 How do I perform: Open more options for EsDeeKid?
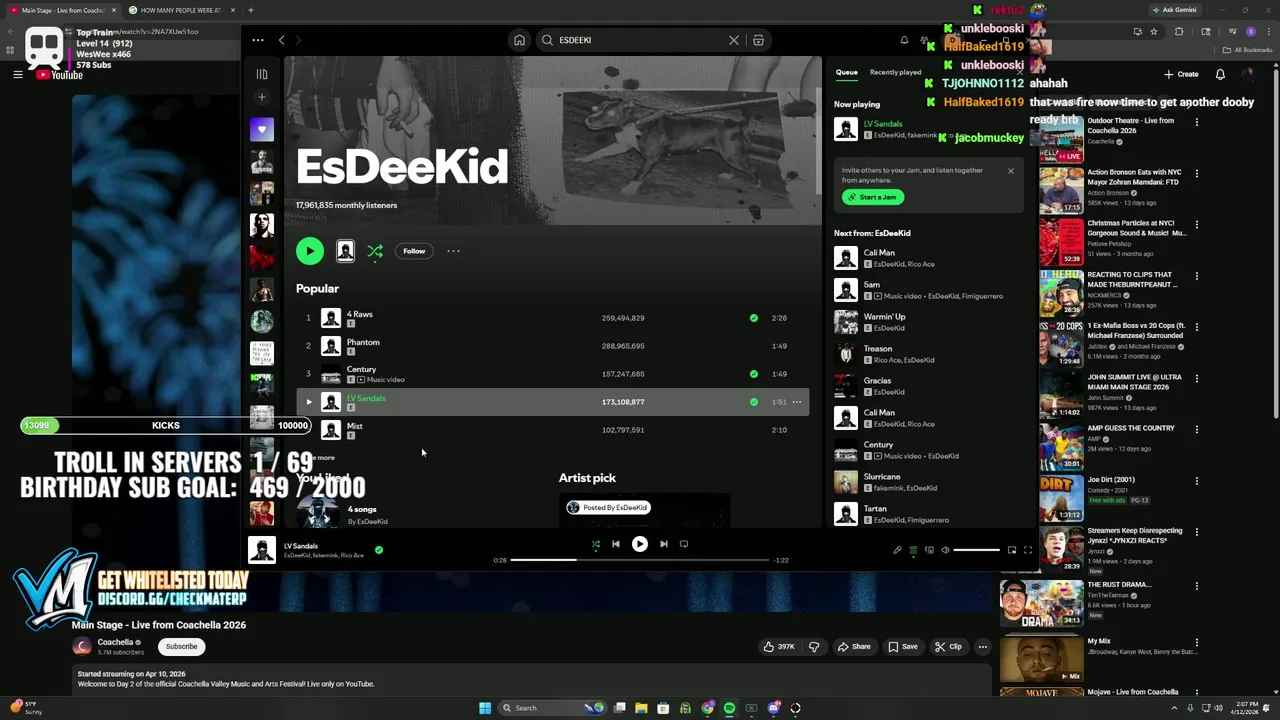pyautogui.click(x=453, y=251)
